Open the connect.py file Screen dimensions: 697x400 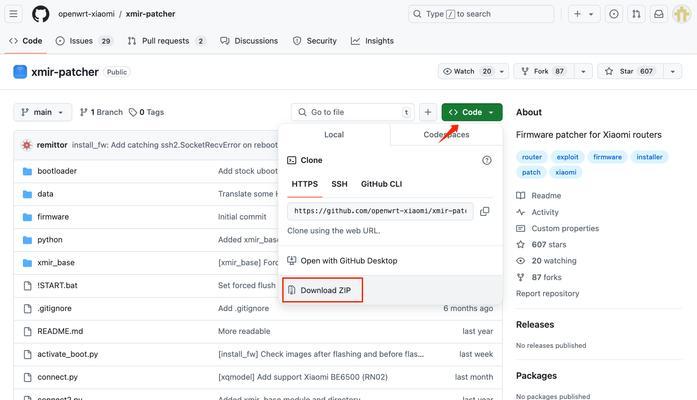tap(57, 377)
